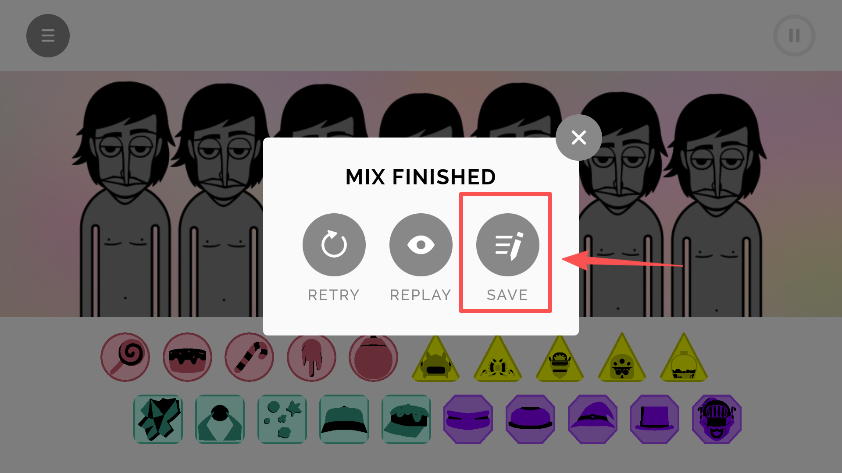Select the green stars and dots icon

pos(282,419)
